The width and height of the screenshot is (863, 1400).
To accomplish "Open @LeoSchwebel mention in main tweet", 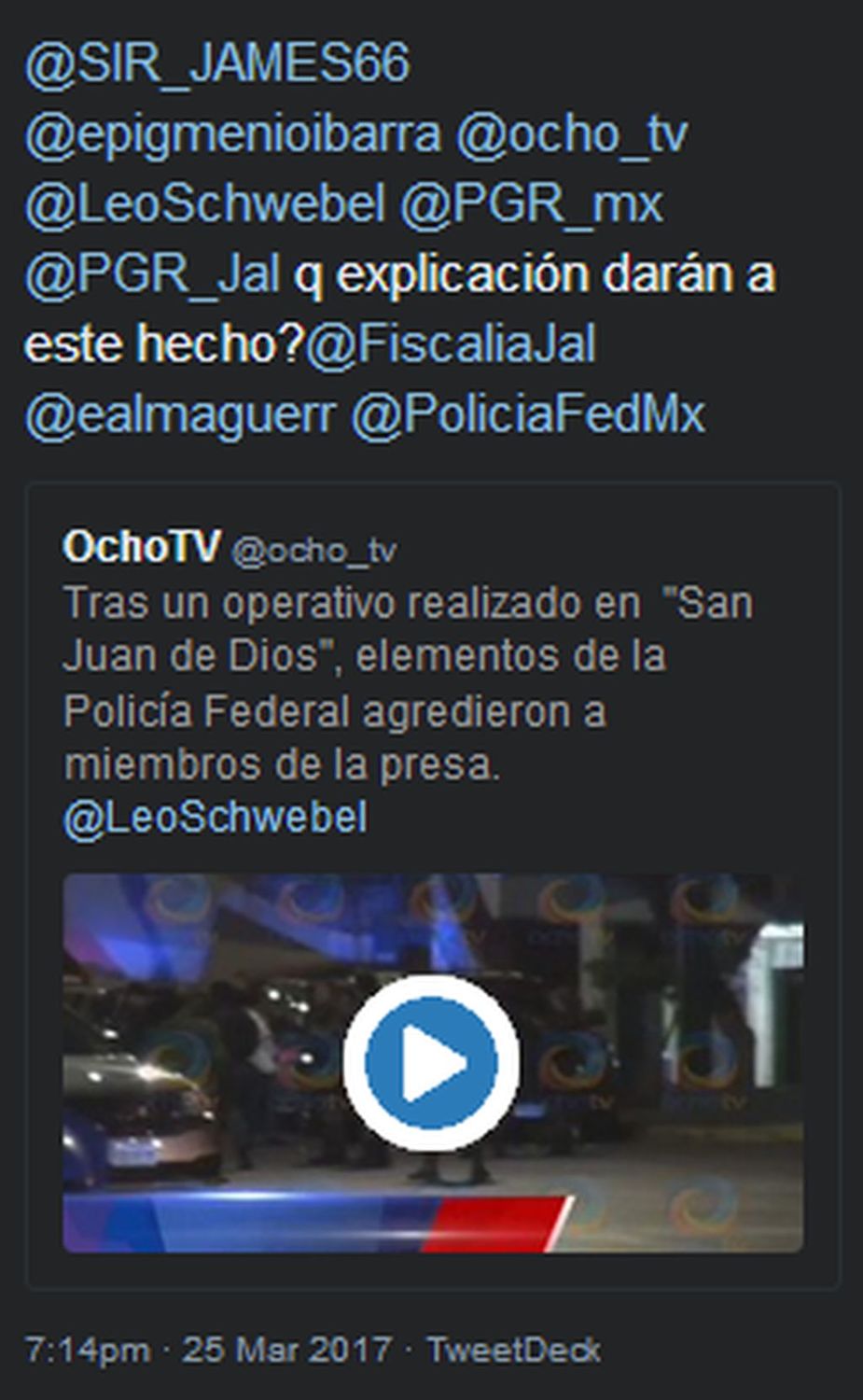I will (204, 204).
